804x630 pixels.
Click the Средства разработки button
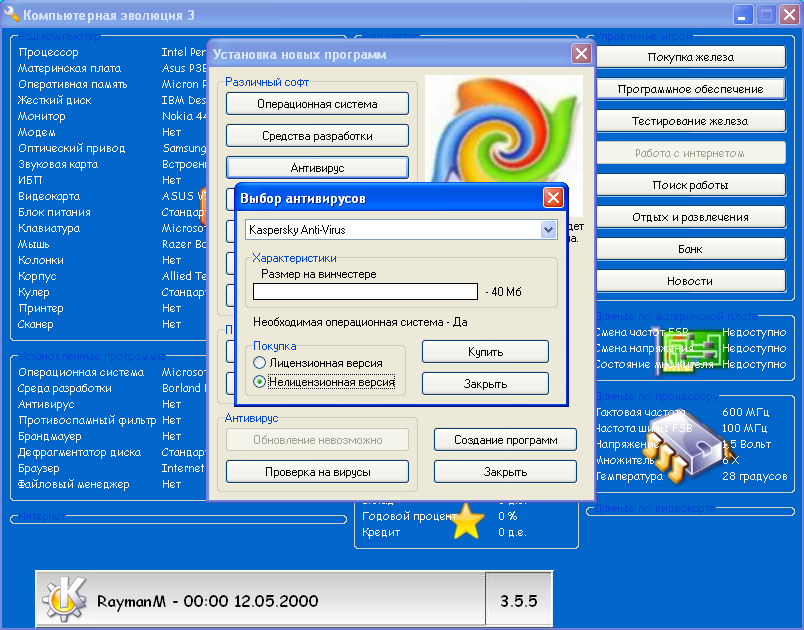317,136
